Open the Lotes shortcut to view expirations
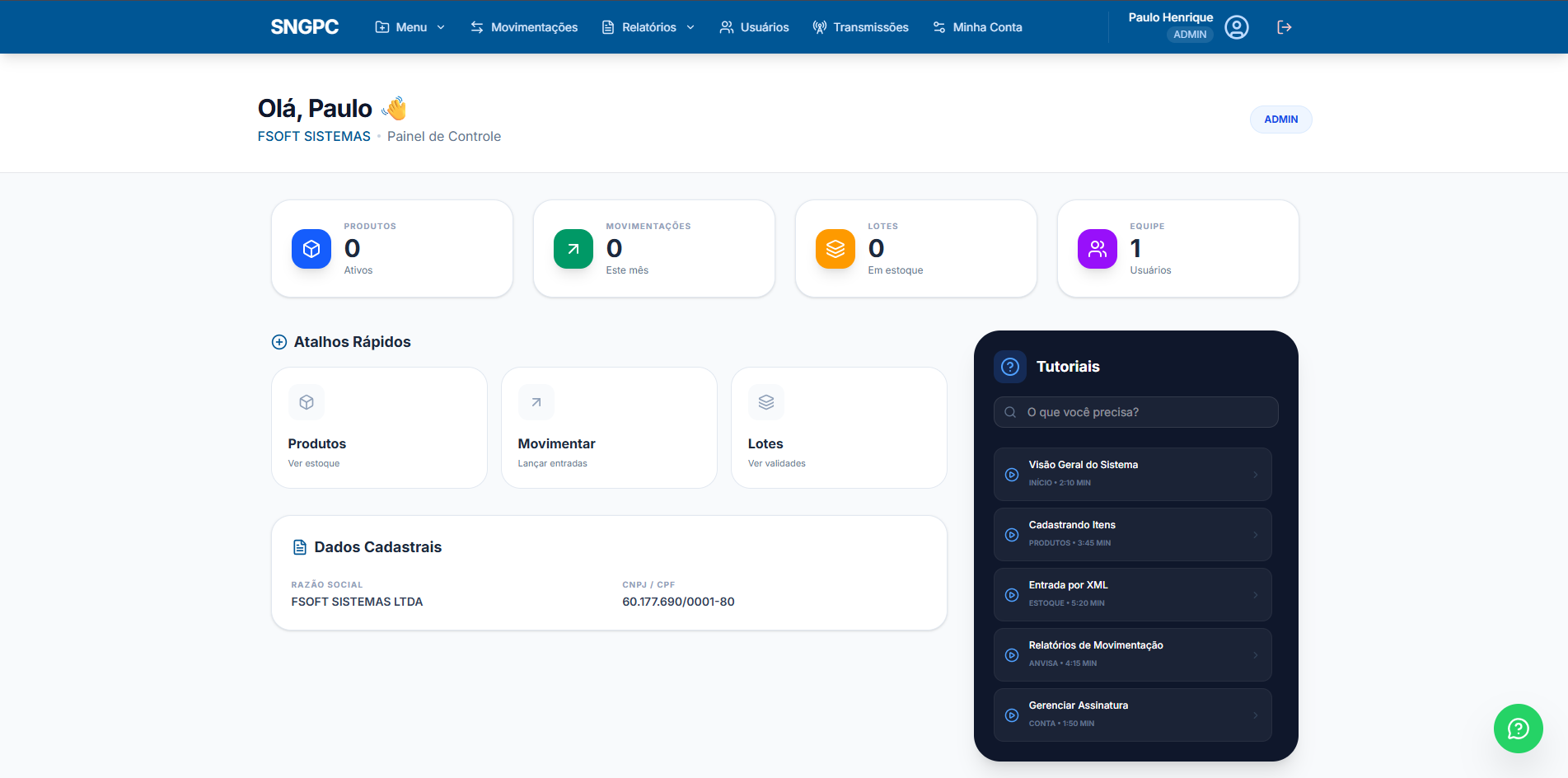 click(839, 428)
